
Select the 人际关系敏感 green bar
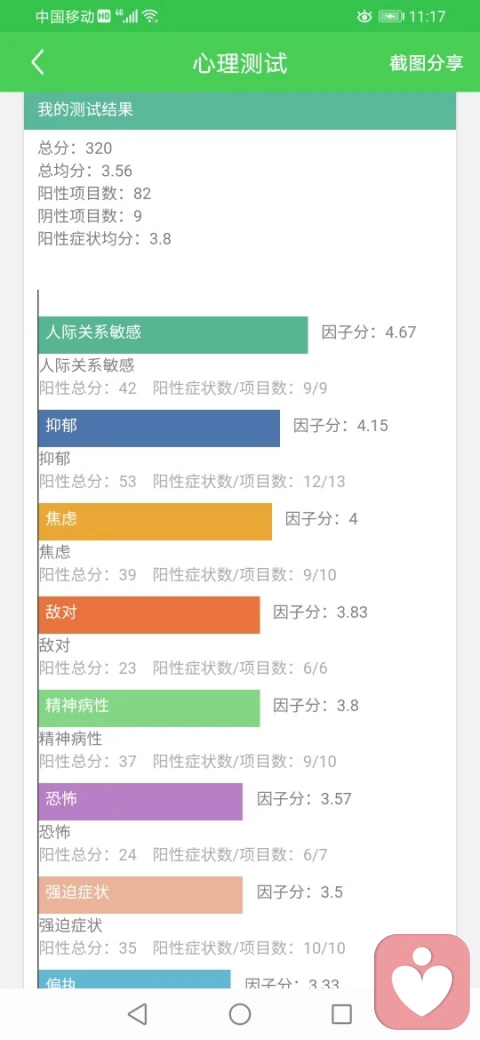pyautogui.click(x=173, y=335)
